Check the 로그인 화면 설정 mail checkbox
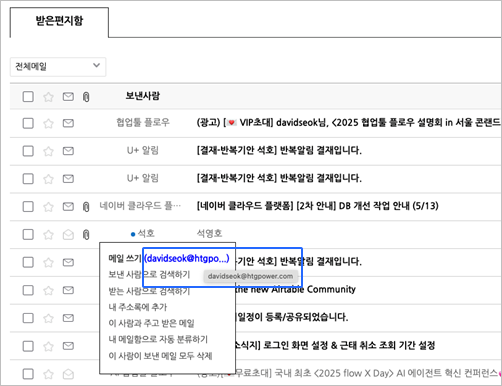The width and height of the screenshot is (502, 386). click(x=28, y=346)
